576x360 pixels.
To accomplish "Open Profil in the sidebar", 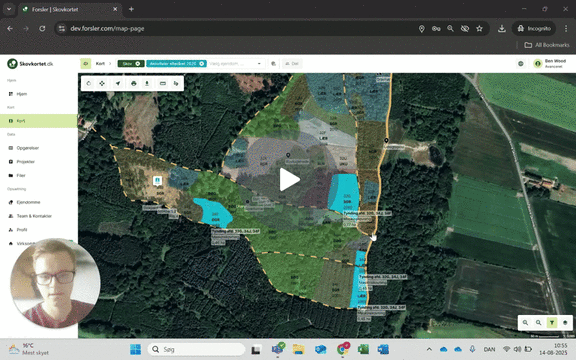I will click(x=22, y=230).
